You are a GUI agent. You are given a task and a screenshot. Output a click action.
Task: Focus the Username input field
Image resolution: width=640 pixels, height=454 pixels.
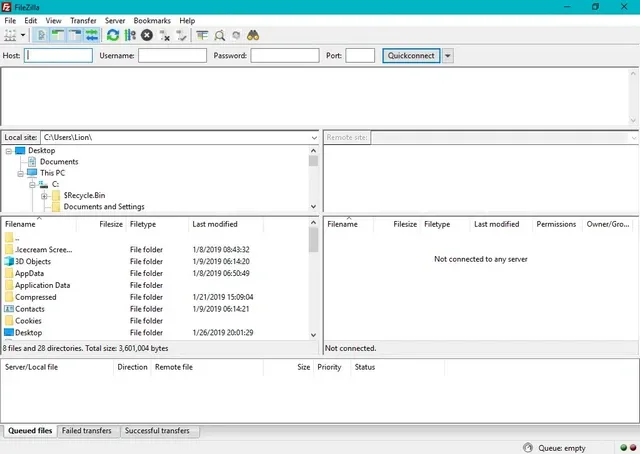(173, 56)
